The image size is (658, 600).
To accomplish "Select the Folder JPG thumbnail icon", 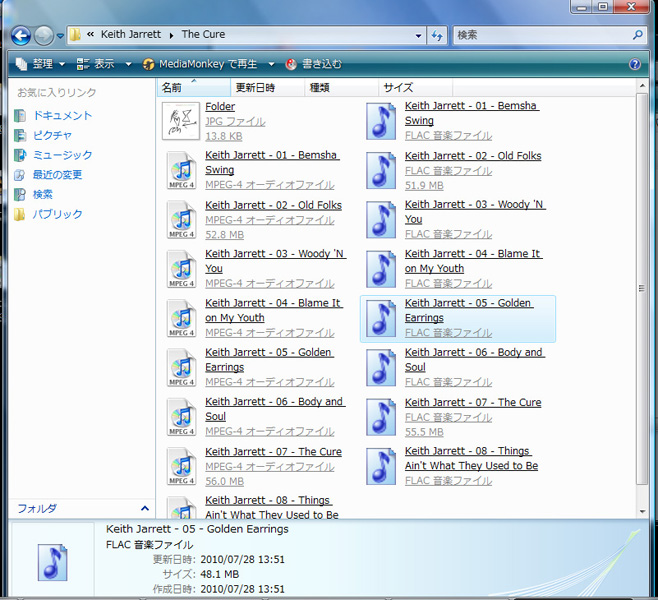I will (x=181, y=121).
